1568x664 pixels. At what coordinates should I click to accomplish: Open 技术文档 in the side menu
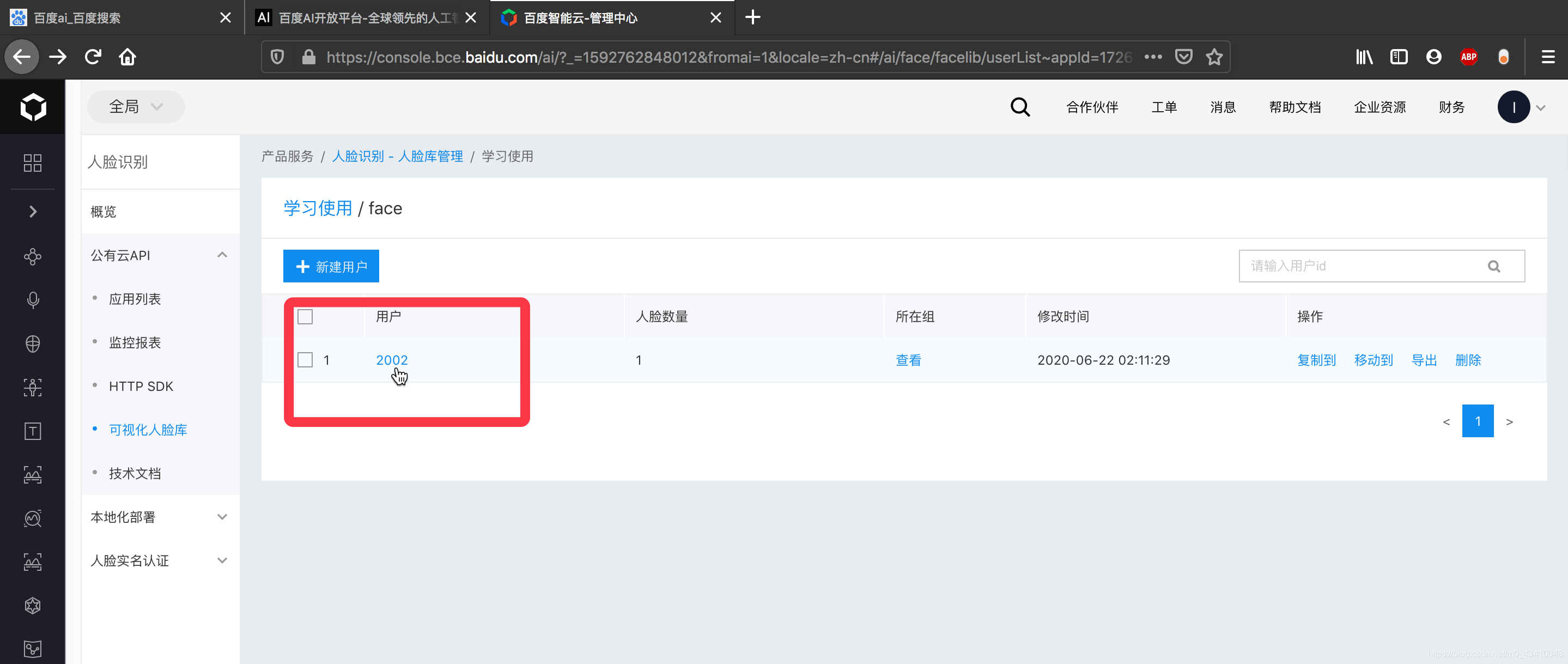[x=135, y=473]
